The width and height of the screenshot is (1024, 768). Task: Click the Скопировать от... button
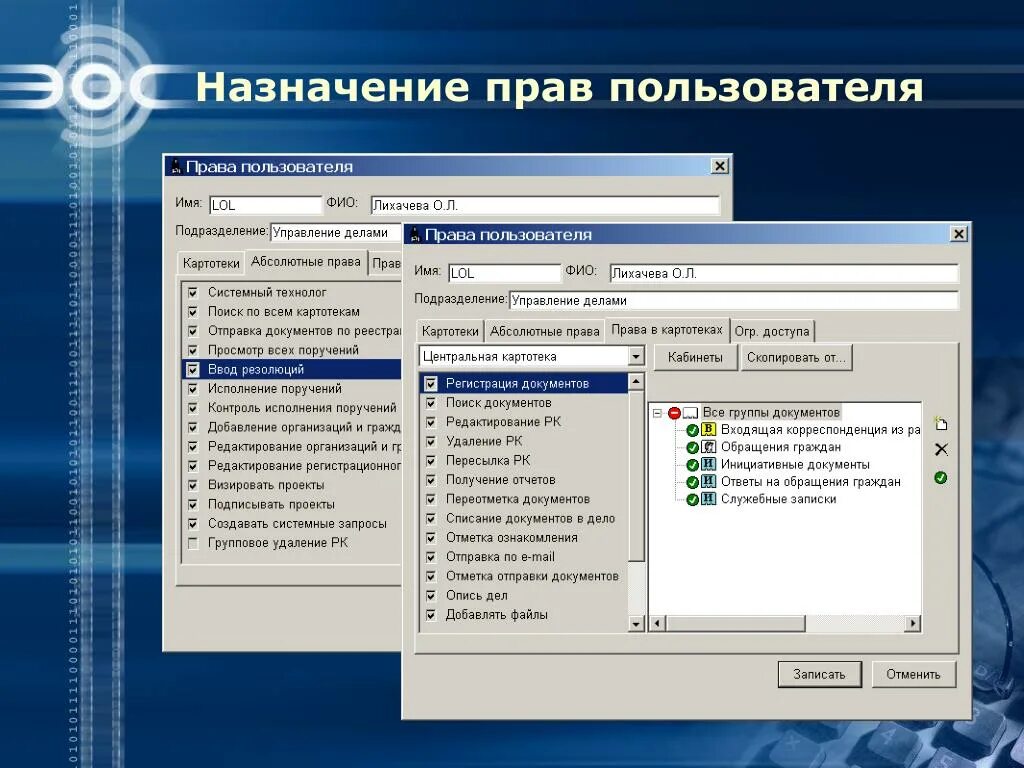tap(796, 358)
